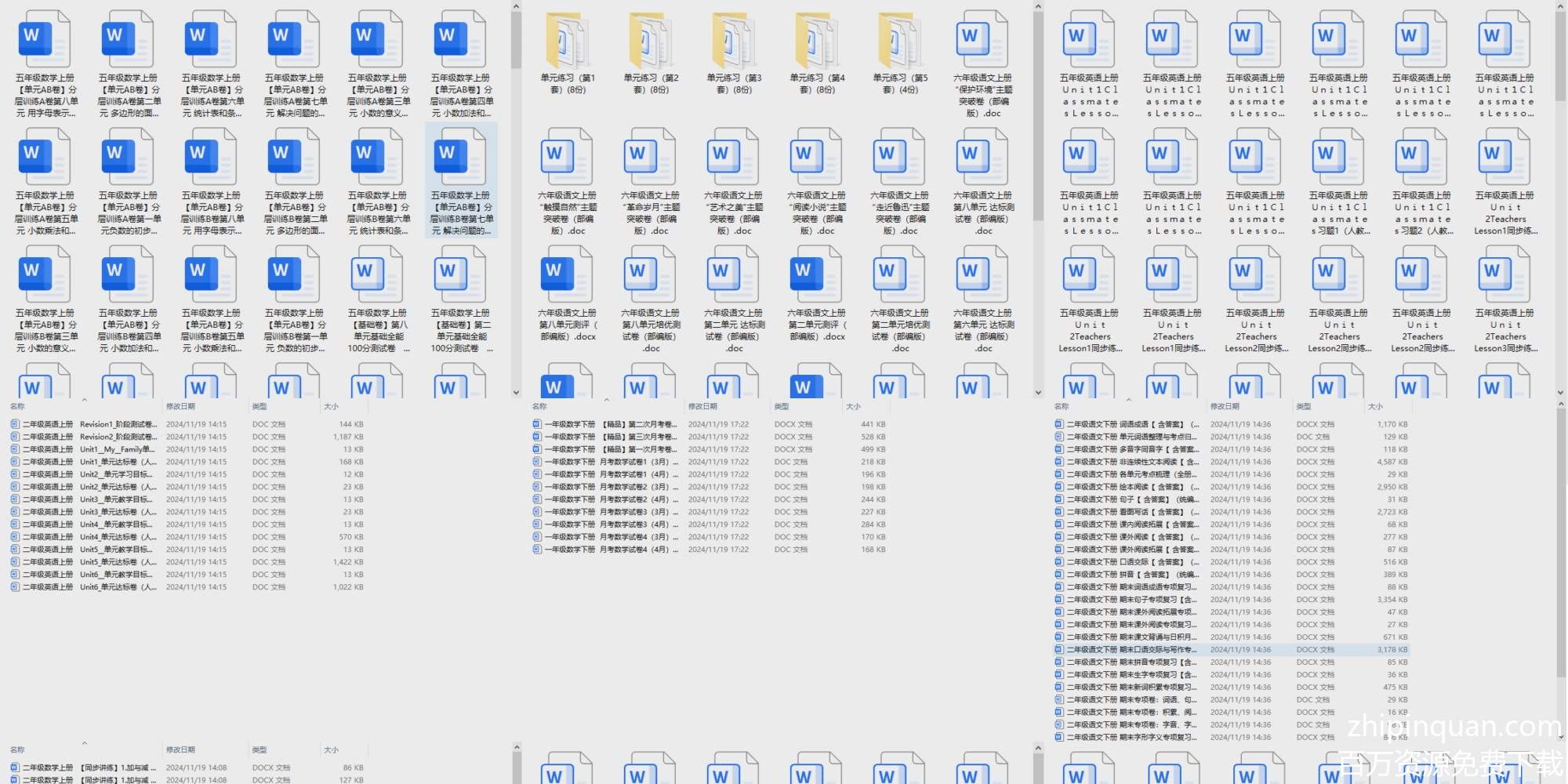Open the highlighted B卷第七单元 解决问题 document

click(x=461, y=158)
